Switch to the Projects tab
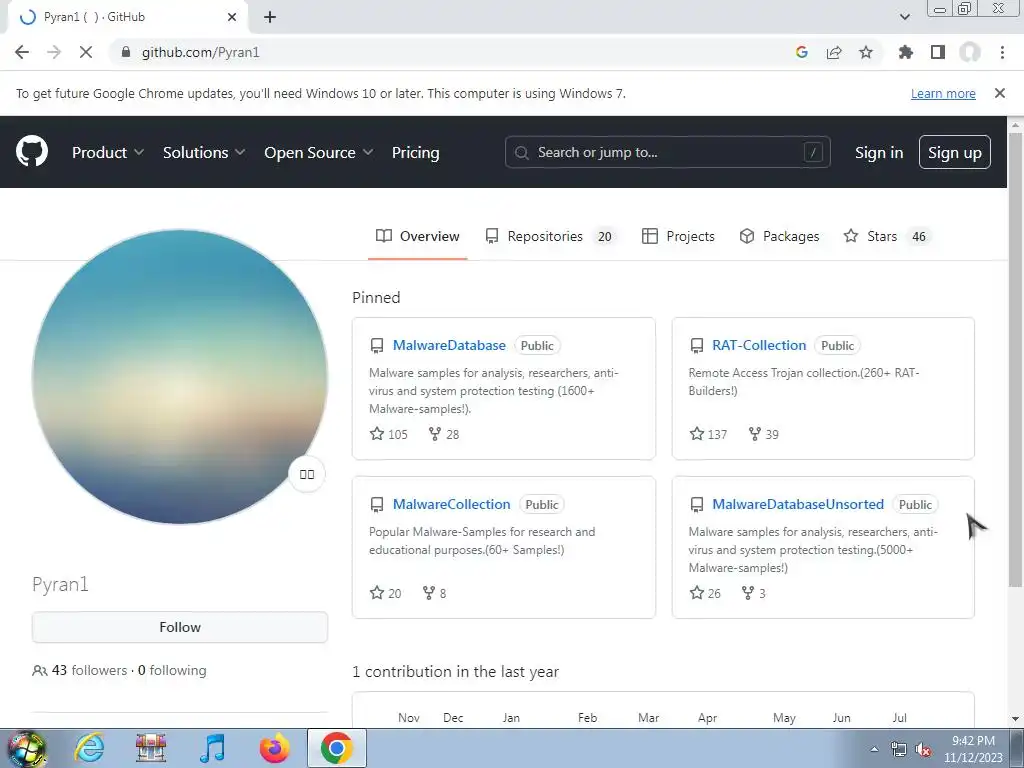This screenshot has height=768, width=1024. [679, 236]
